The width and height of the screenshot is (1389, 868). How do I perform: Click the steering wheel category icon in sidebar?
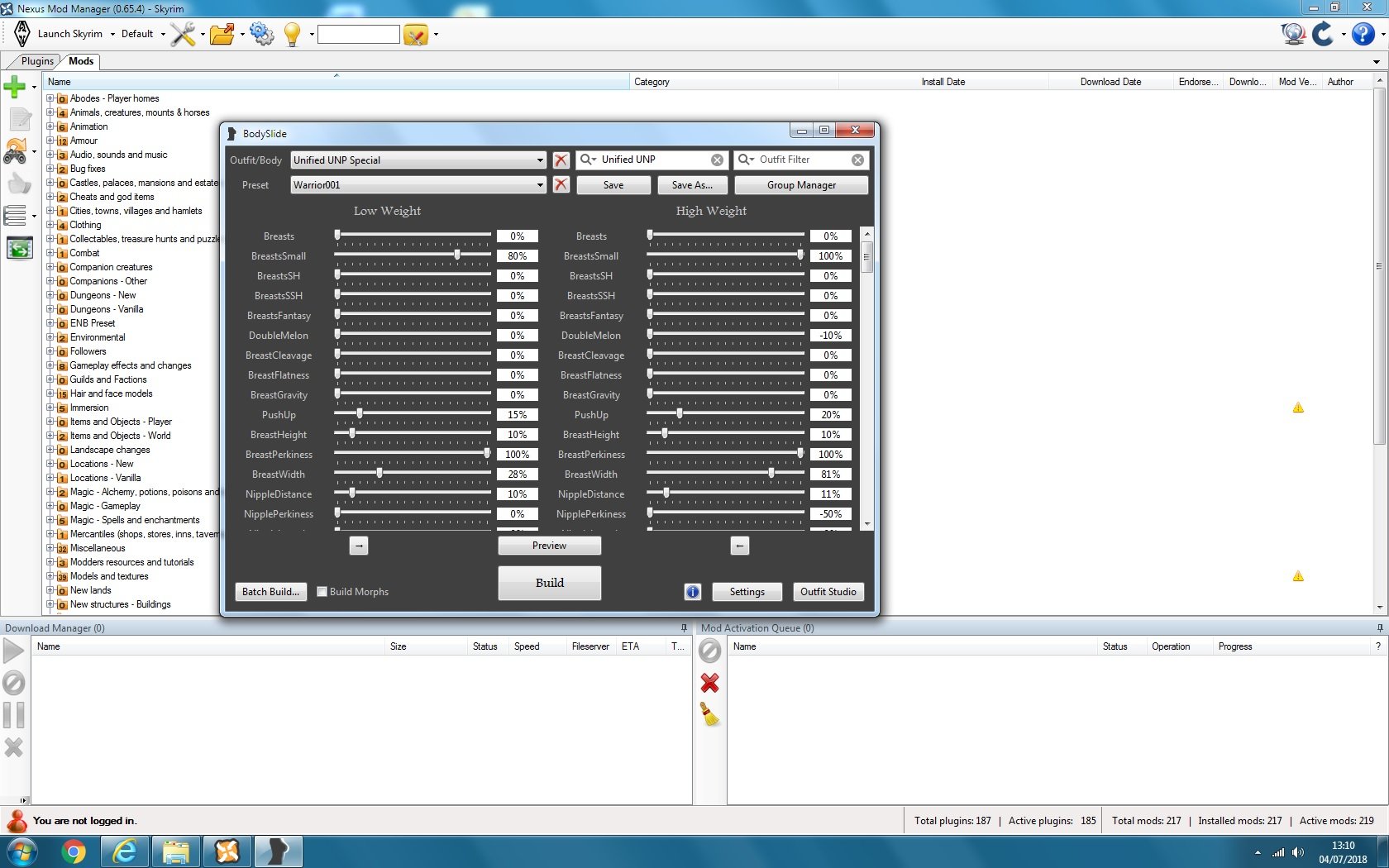click(x=16, y=151)
